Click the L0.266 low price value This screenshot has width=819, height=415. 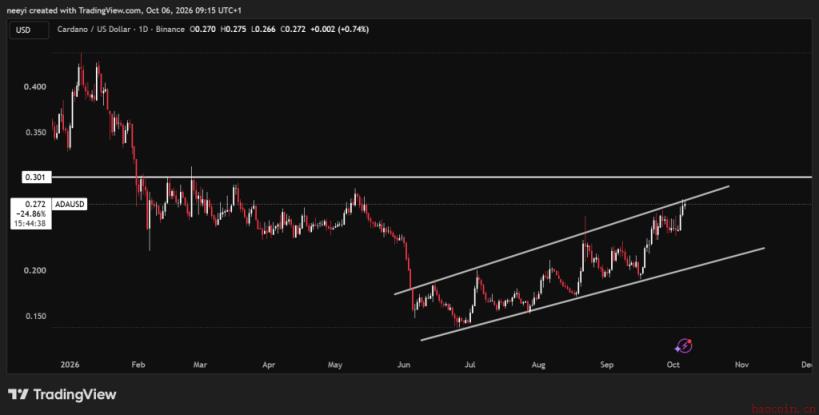tap(263, 30)
